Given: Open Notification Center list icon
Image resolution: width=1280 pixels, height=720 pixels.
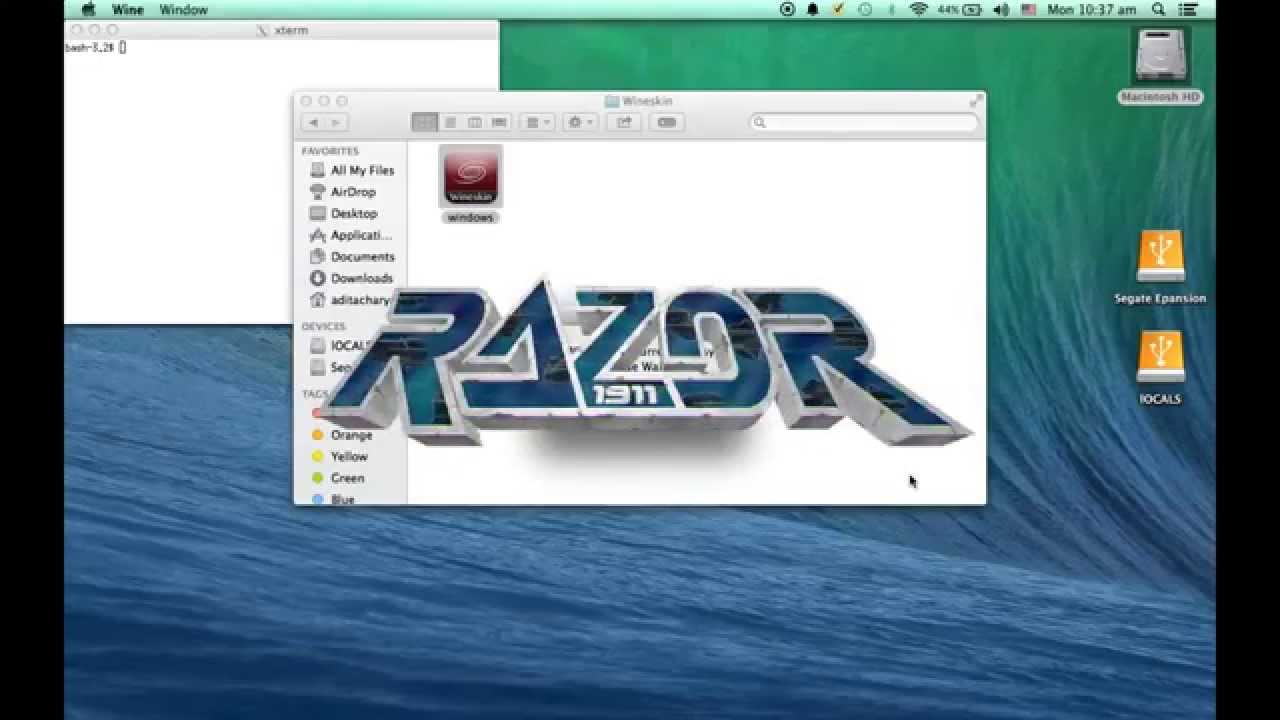Looking at the screenshot, I should 1189,9.
